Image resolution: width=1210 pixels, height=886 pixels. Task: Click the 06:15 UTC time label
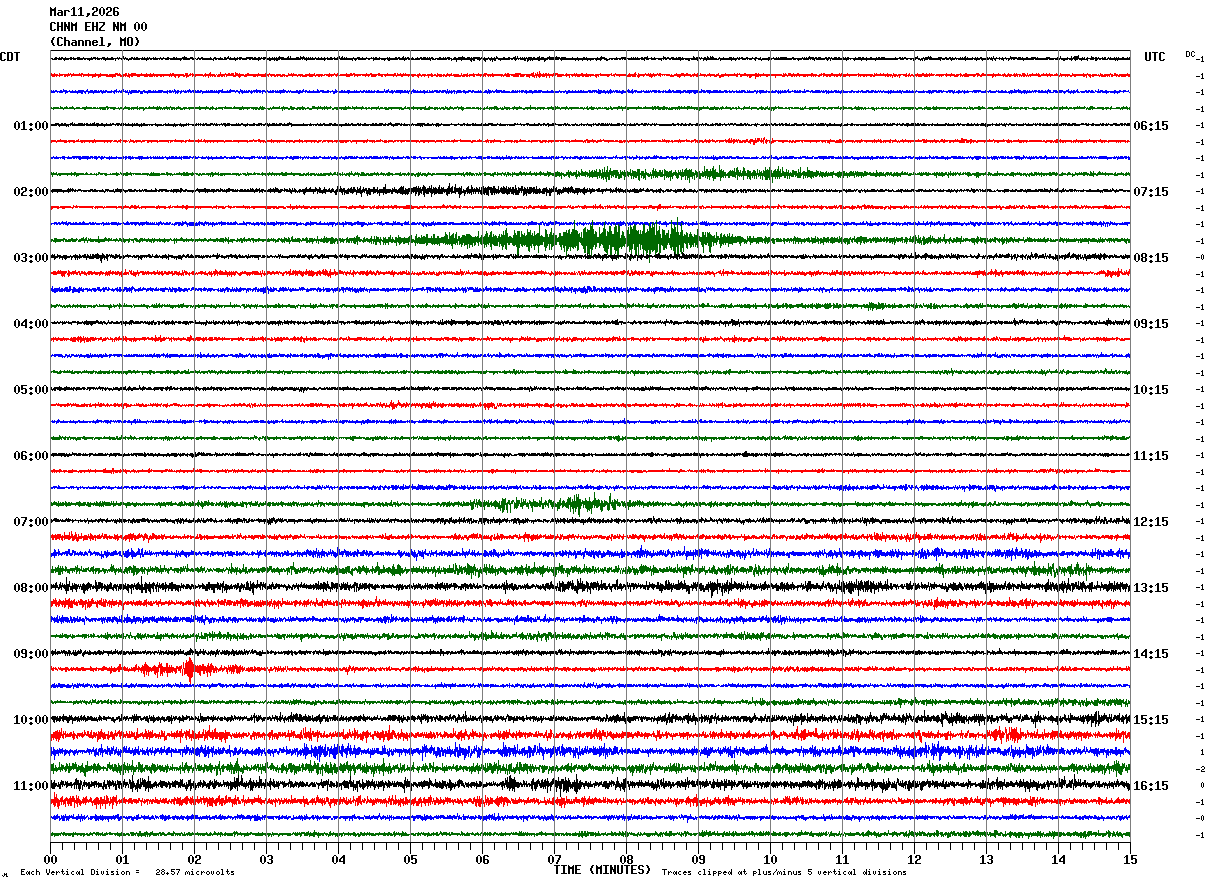click(x=1151, y=126)
